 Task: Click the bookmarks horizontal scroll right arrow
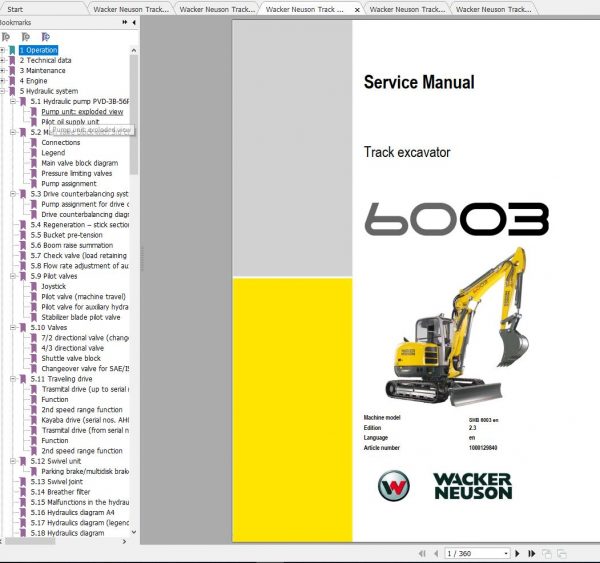tap(124, 542)
